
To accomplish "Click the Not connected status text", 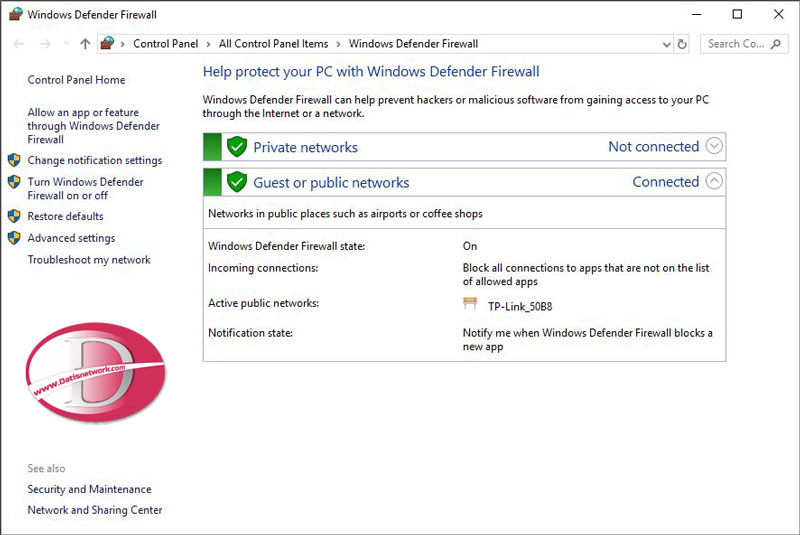I will coord(654,146).
